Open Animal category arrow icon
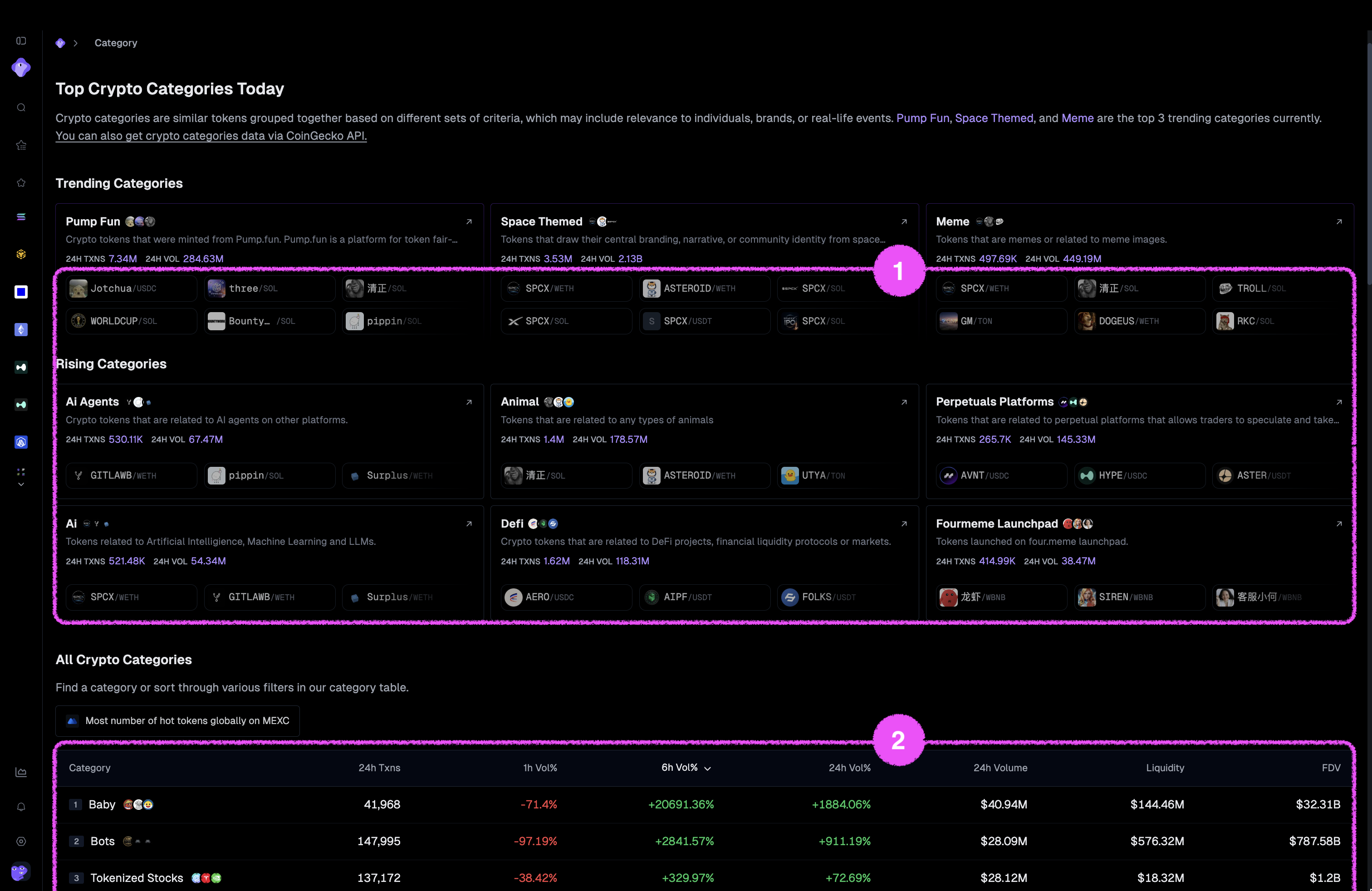This screenshot has width=1372, height=891. coord(904,401)
